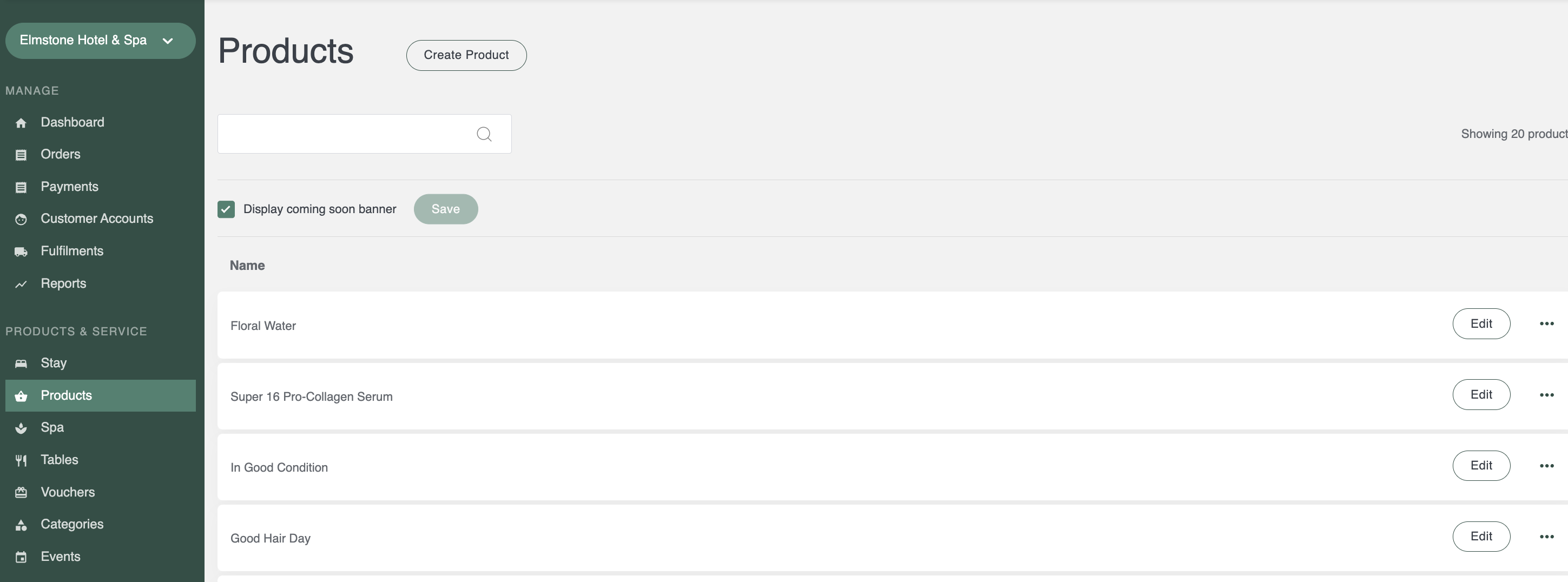Edit the Super 16 Pro-Collagen Serum product
Viewport: 1568px width, 582px height.
tap(1481, 394)
